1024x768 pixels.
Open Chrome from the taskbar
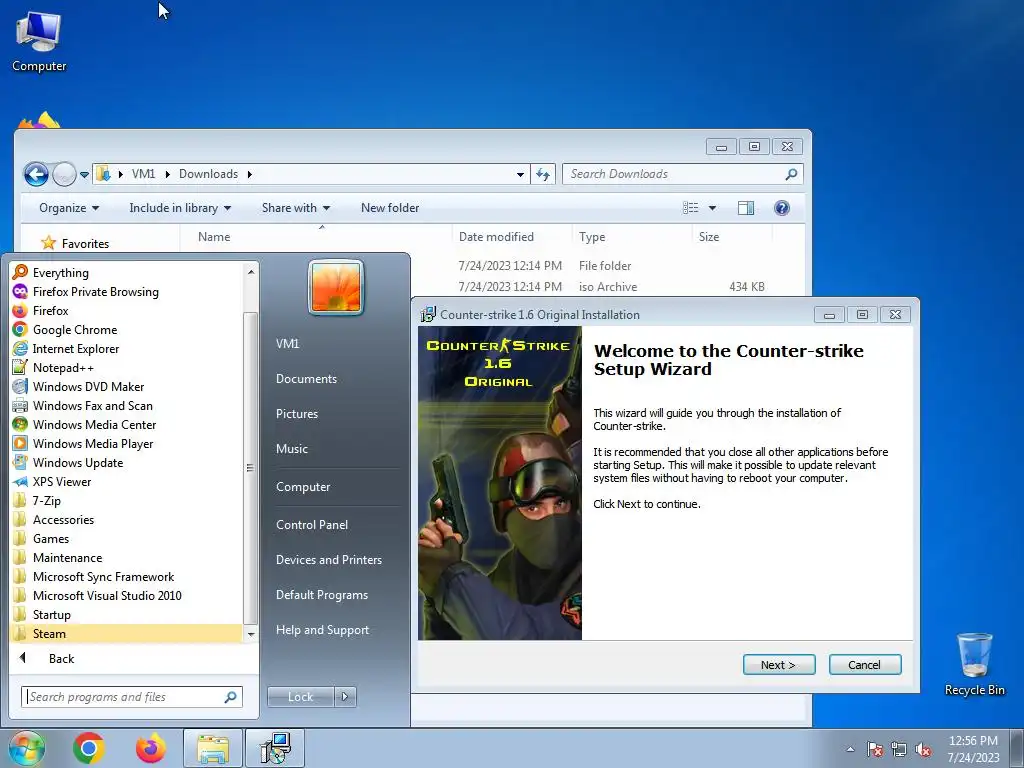[x=89, y=748]
